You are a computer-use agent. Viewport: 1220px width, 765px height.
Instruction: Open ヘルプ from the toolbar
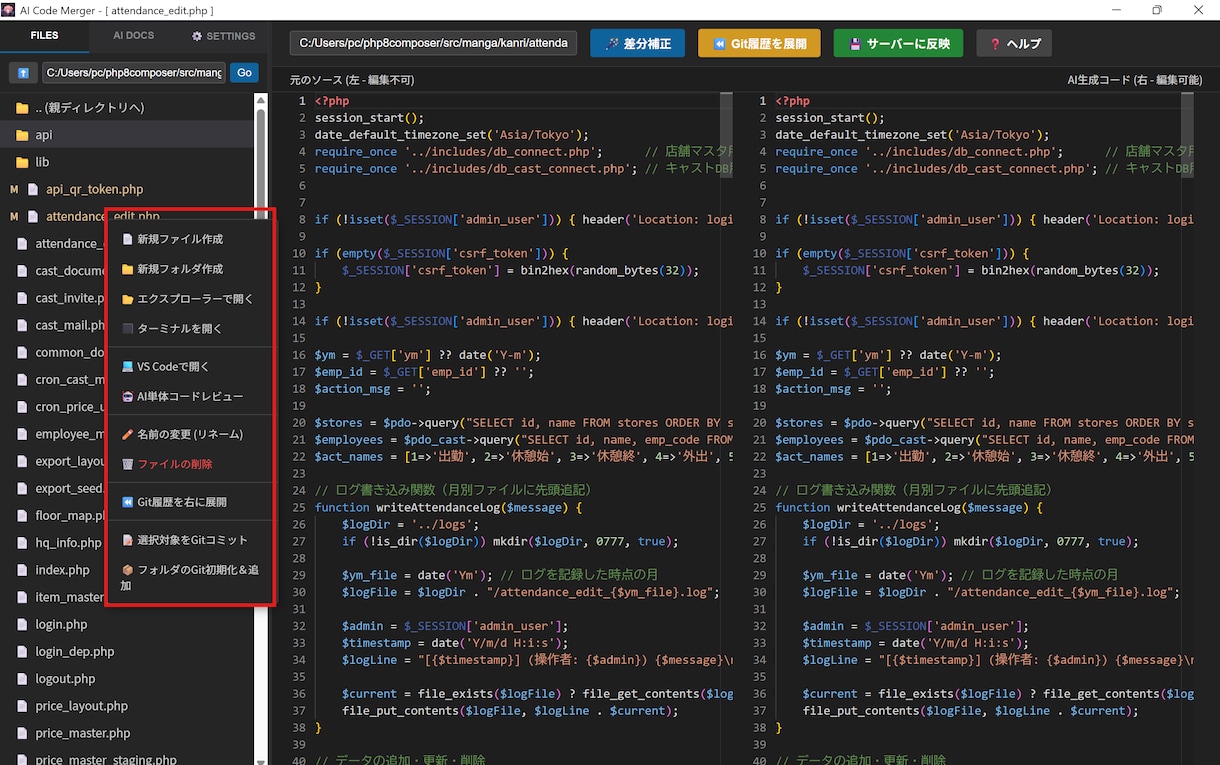pyautogui.click(x=1014, y=43)
